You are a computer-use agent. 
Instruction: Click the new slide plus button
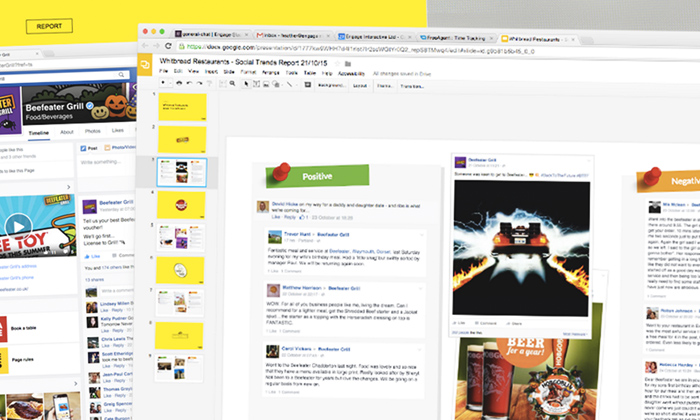163,83
